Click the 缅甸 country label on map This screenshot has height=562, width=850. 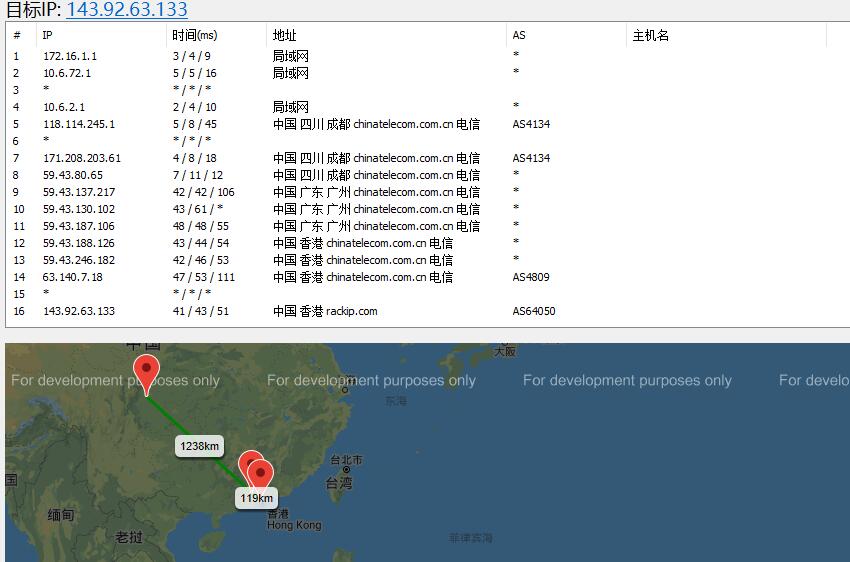coord(60,515)
